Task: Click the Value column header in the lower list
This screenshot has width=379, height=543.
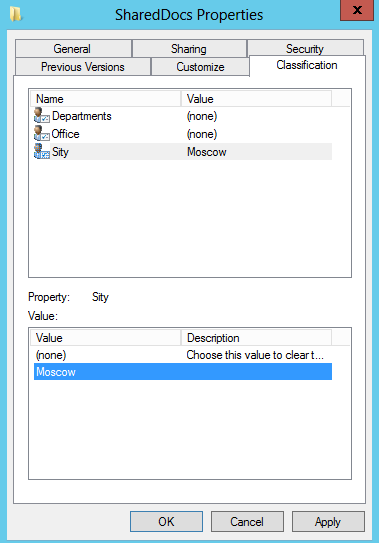Action: (106, 338)
